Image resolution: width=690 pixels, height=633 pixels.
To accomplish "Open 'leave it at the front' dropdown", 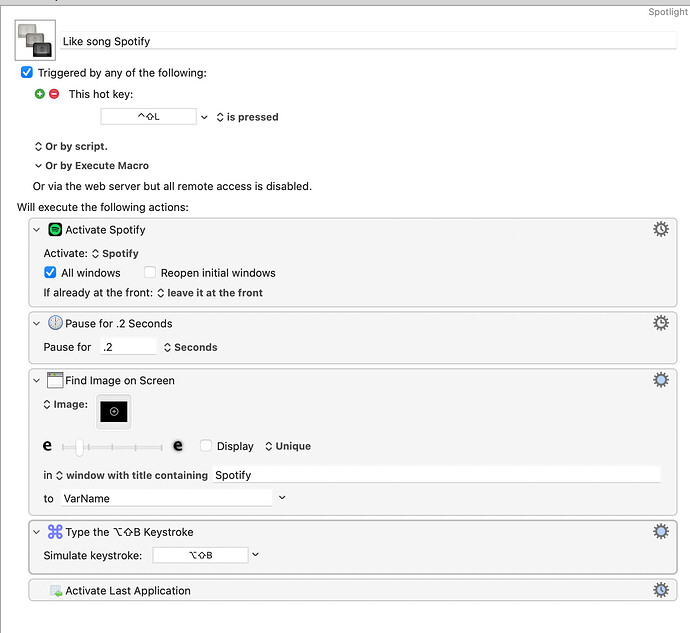I will (x=209, y=293).
